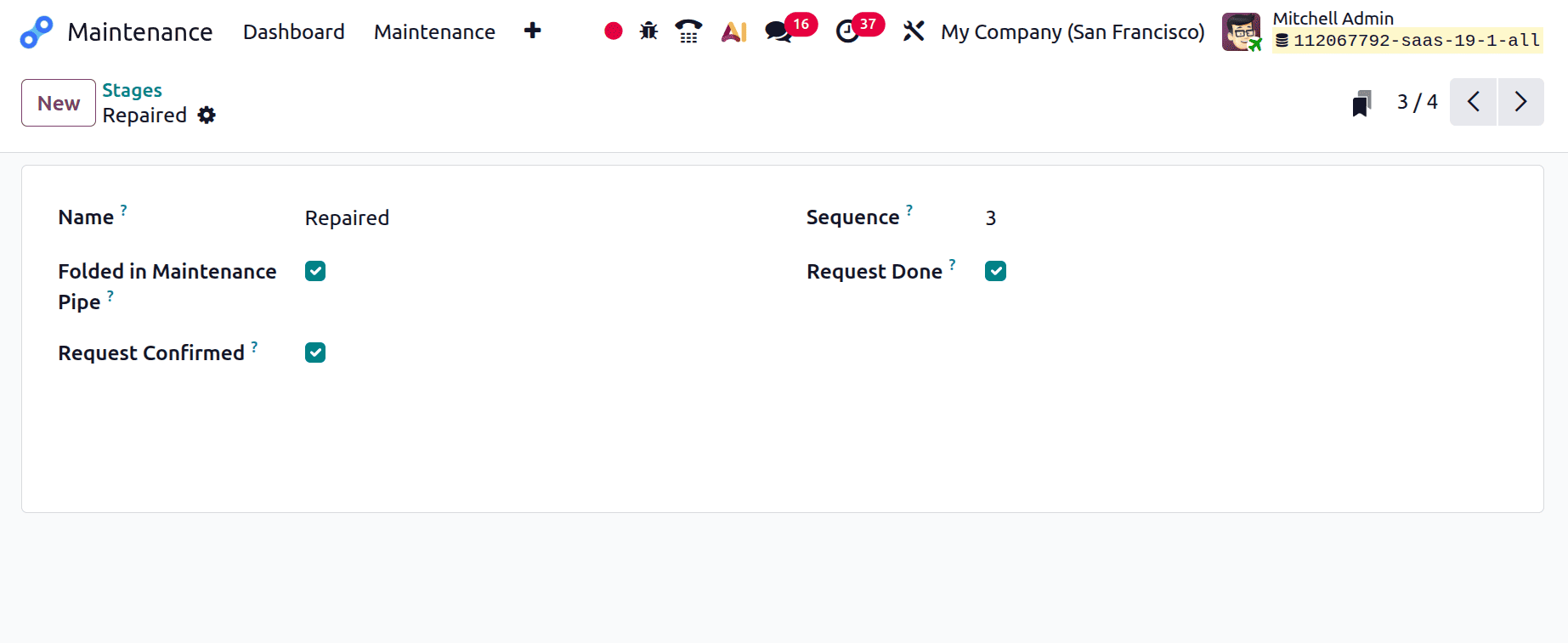Click the Repaired breadcrumb title
The height and width of the screenshot is (643, 1568).
pos(144,116)
